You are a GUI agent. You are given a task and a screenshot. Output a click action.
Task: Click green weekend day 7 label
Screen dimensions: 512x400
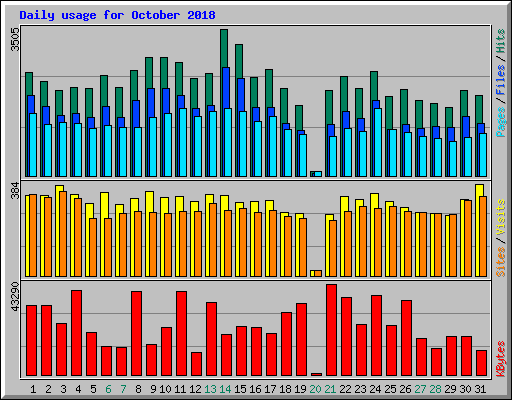(x=123, y=389)
